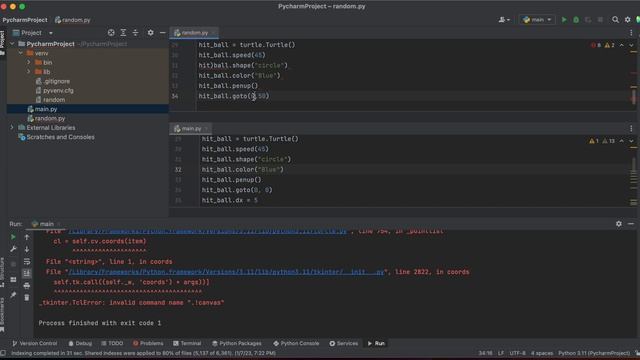
Task: Select Run tab in bottom bar
Action: coord(376,343)
